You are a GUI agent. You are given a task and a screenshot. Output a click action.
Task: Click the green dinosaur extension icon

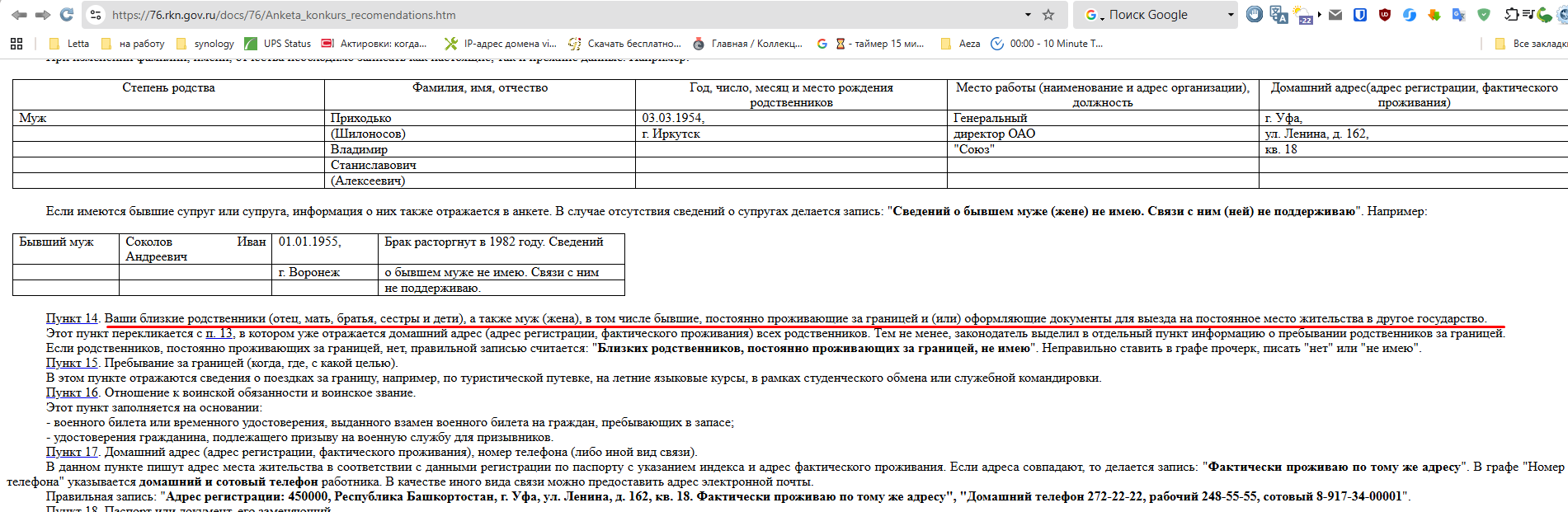pos(1544,15)
